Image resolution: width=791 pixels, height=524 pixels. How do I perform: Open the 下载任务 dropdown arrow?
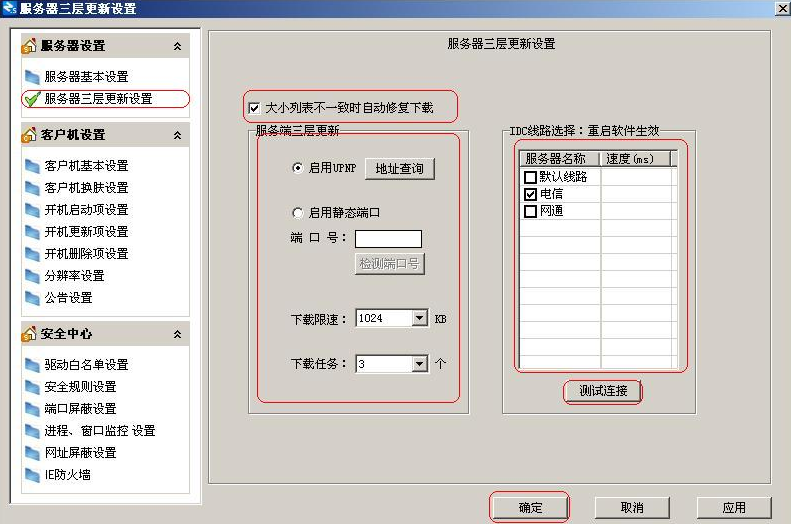[419, 364]
